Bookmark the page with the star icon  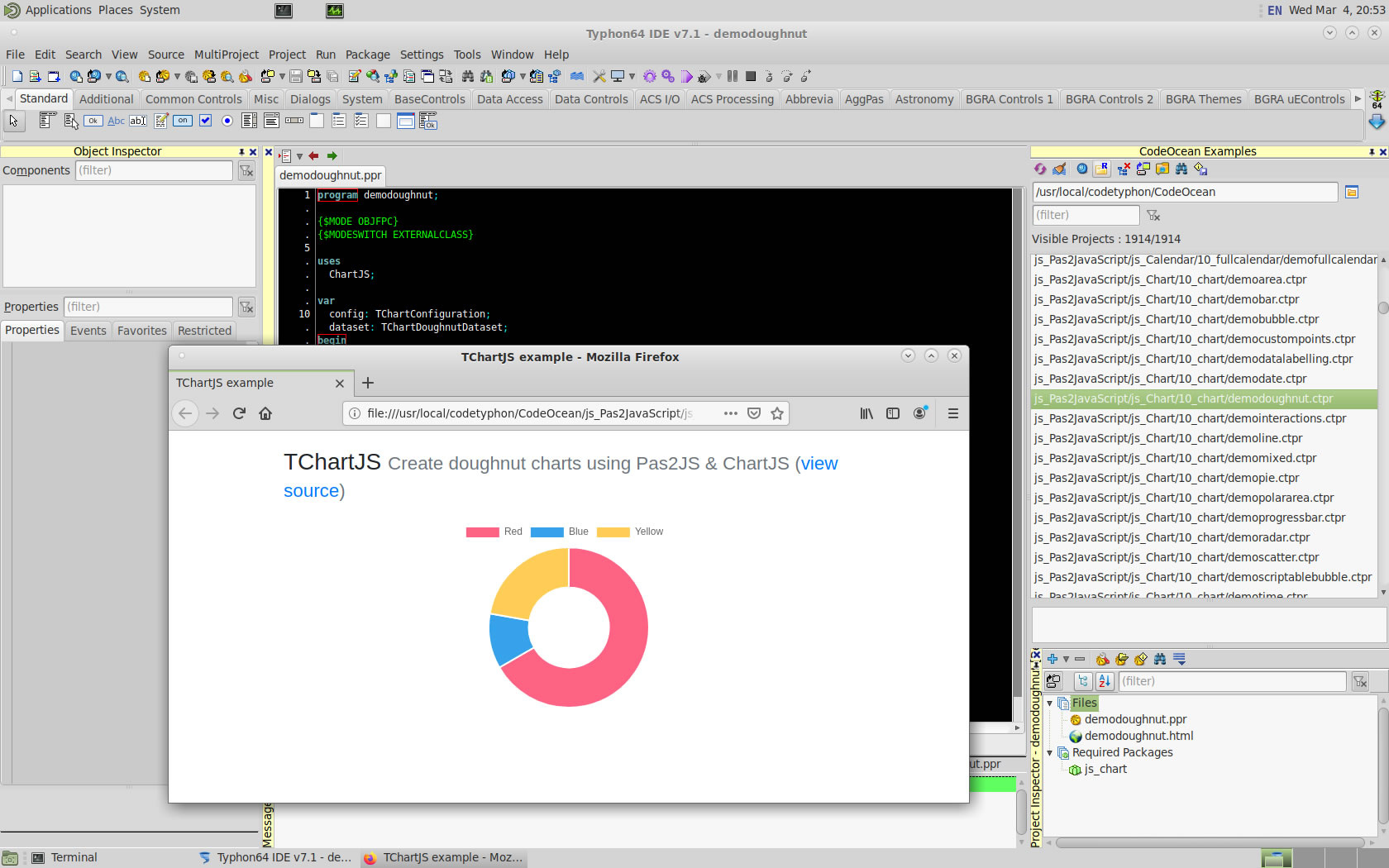point(777,413)
